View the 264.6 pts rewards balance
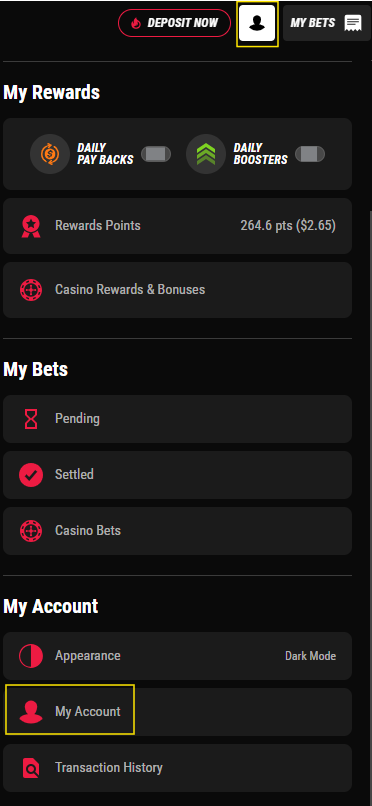This screenshot has width=372, height=806. (x=288, y=226)
